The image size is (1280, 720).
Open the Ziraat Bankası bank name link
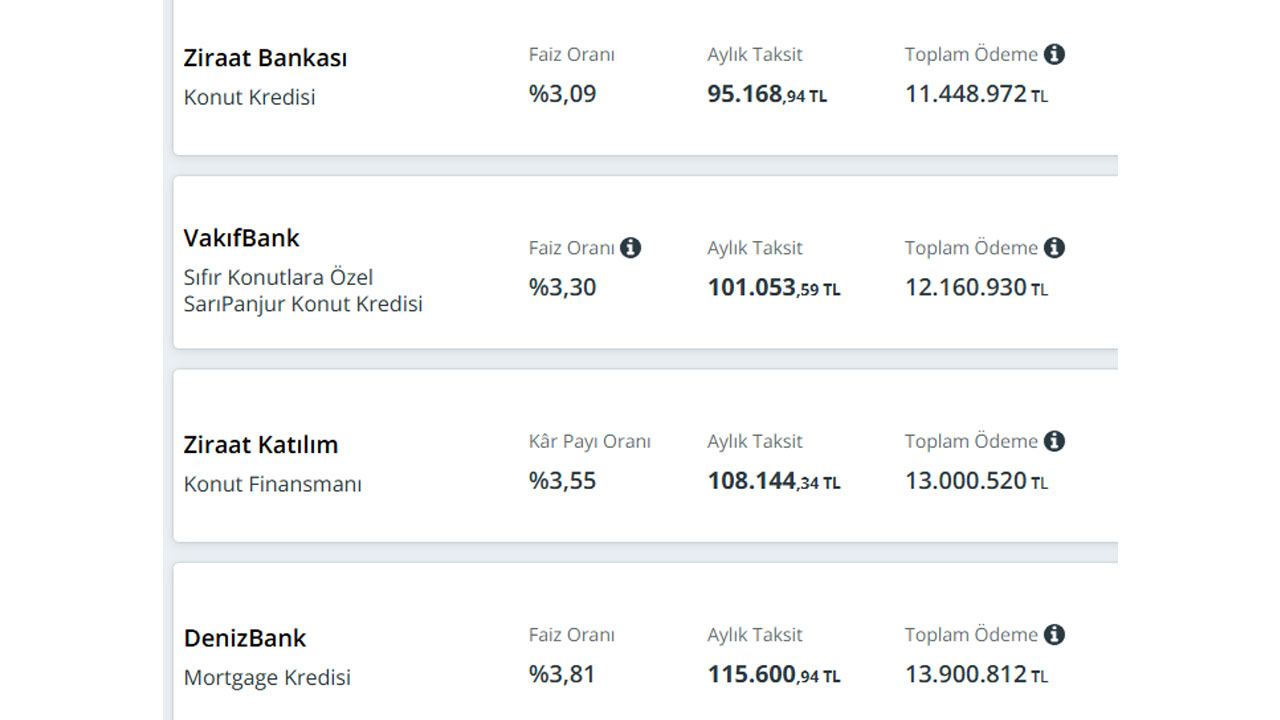(x=265, y=58)
